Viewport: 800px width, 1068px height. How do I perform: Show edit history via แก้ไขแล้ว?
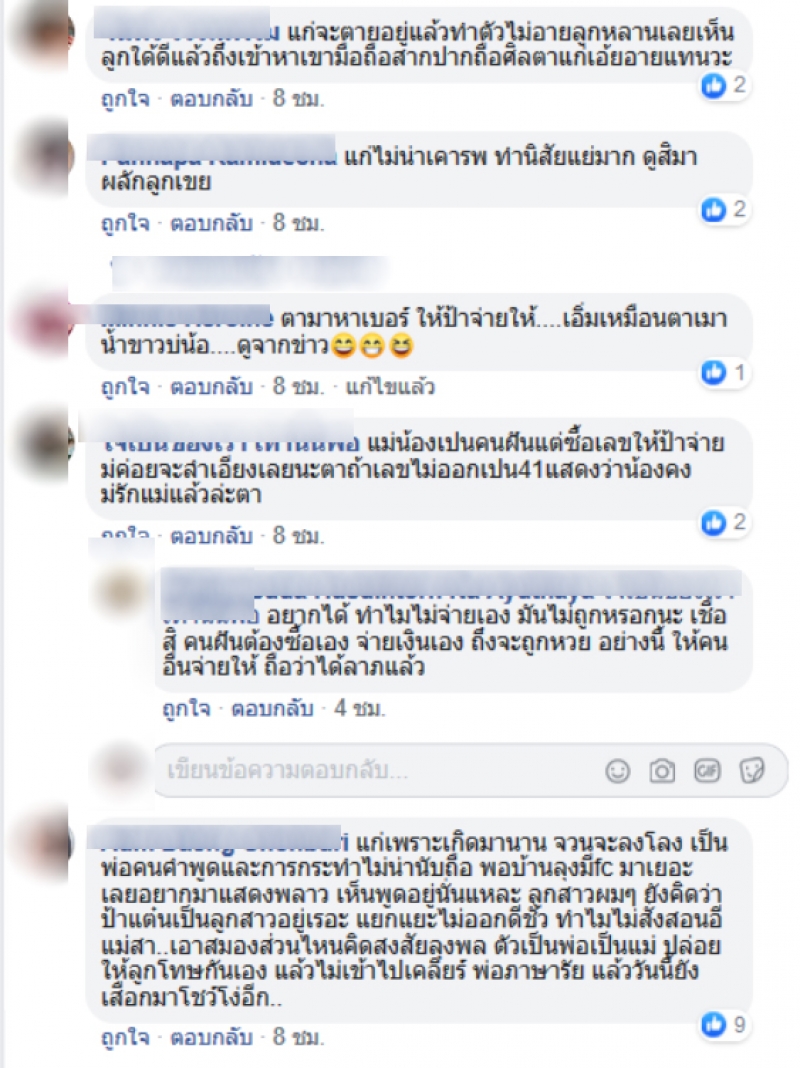coord(390,387)
